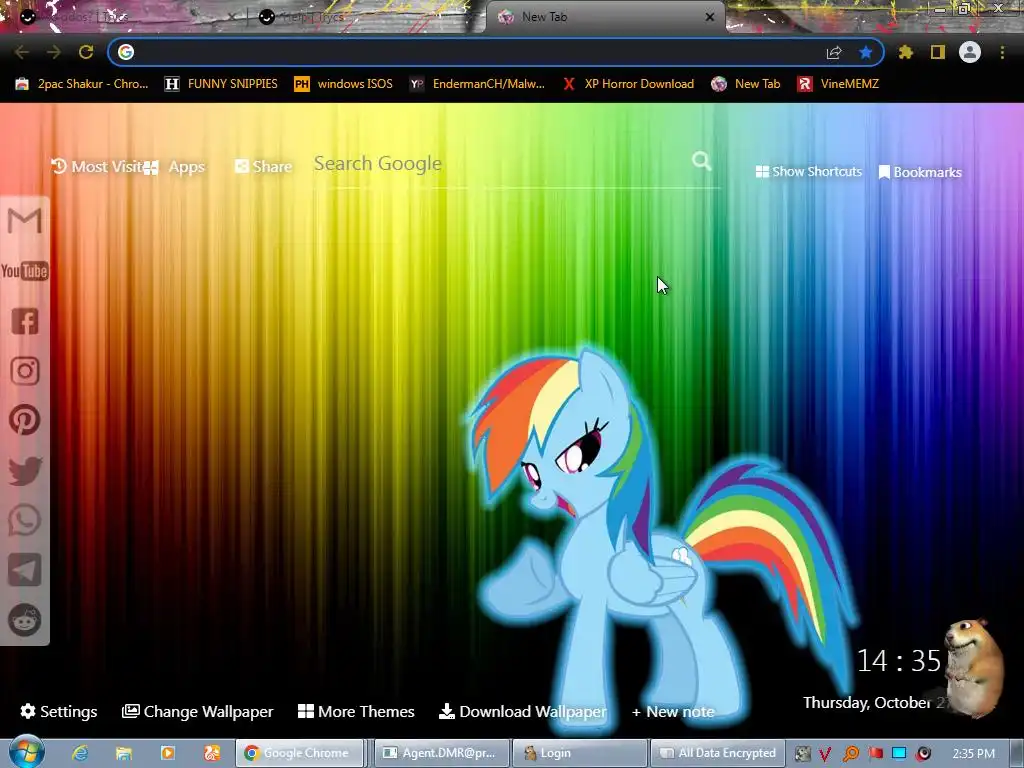Image resolution: width=1024 pixels, height=768 pixels.
Task: Open the EndermanCH/Malw... bookmark
Action: [477, 84]
